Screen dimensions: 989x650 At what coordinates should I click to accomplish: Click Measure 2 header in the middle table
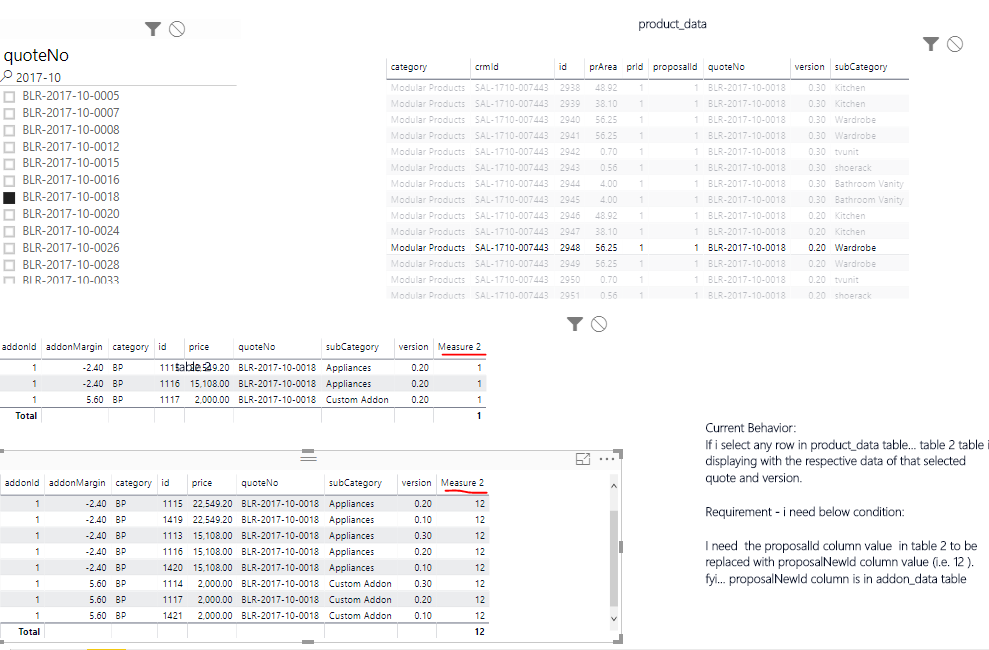click(x=459, y=347)
